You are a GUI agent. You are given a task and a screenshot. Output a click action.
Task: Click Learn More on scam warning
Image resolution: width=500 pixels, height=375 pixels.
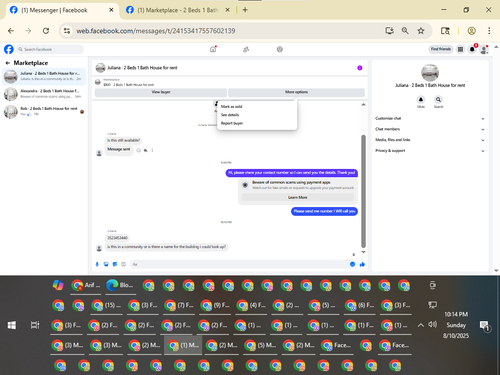(298, 197)
